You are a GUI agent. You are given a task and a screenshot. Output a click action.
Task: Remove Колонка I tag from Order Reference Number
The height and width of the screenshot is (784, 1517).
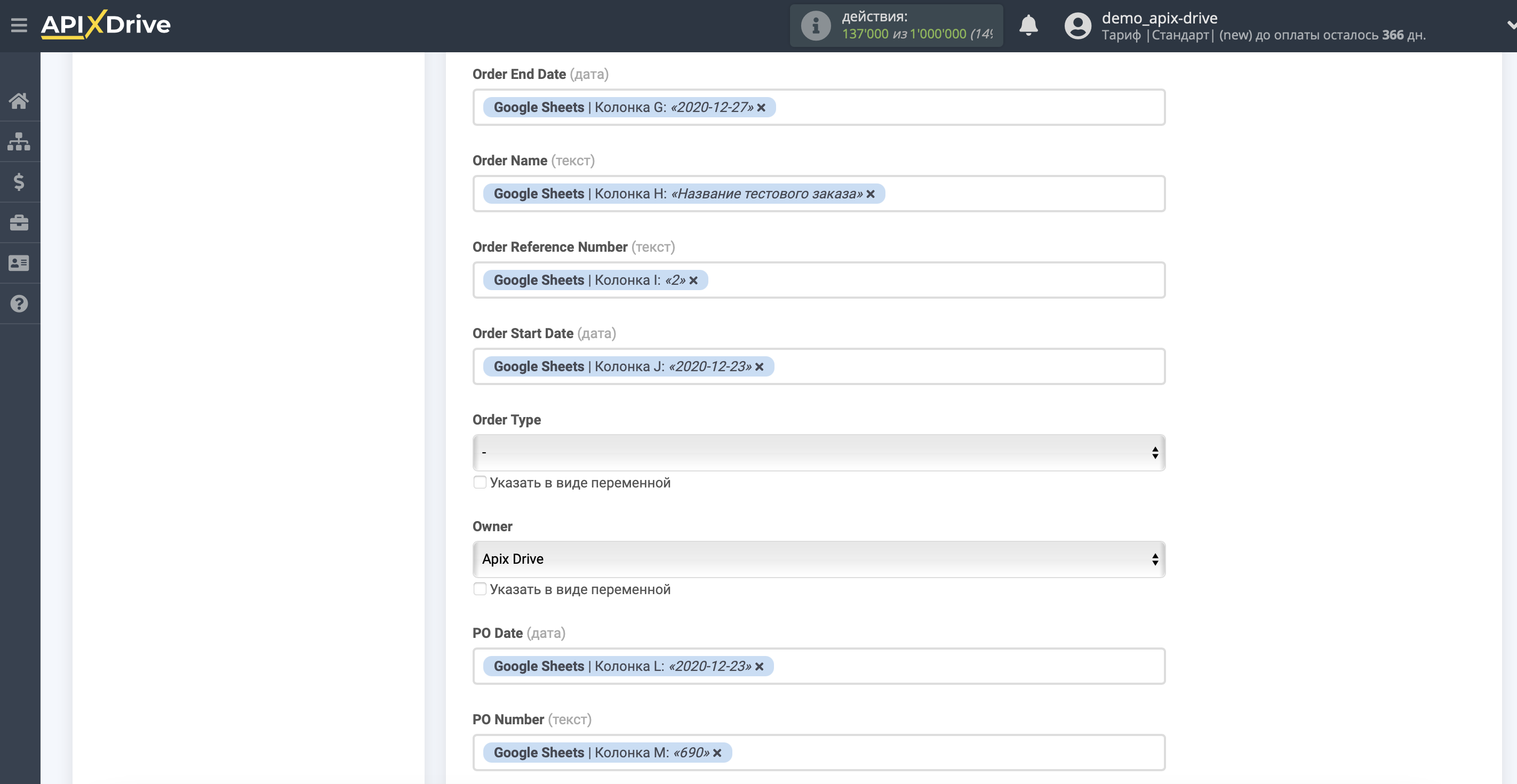pyautogui.click(x=693, y=281)
